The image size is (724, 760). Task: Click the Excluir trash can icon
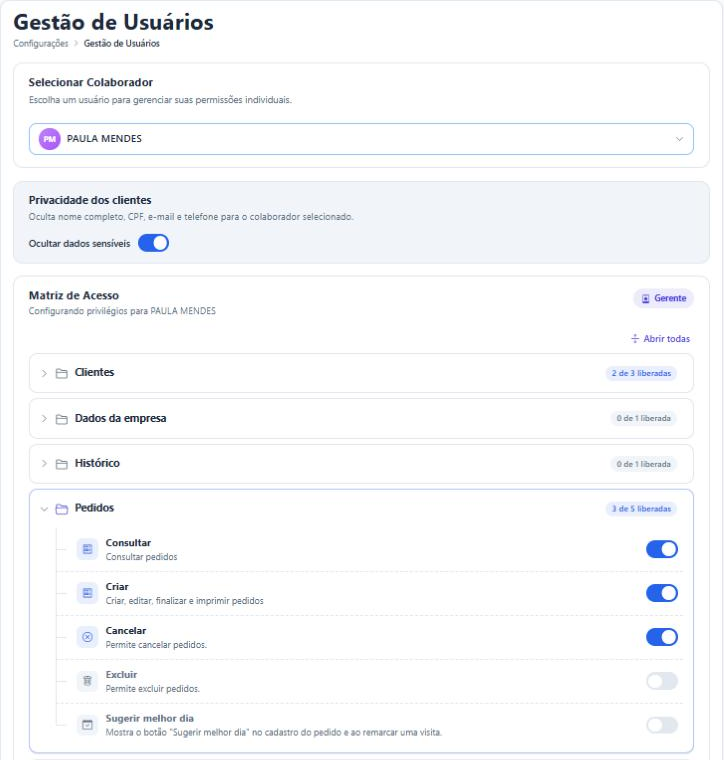pyautogui.click(x=87, y=681)
